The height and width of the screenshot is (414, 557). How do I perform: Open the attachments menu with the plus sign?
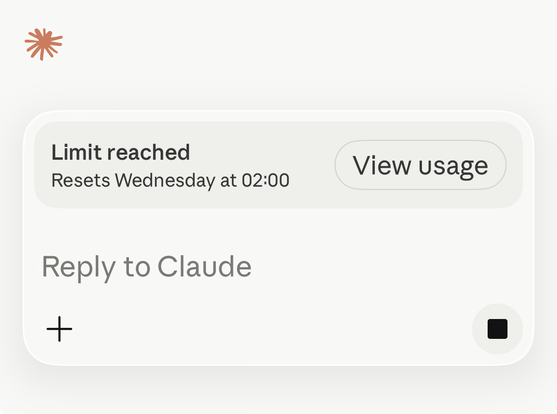click(x=59, y=329)
